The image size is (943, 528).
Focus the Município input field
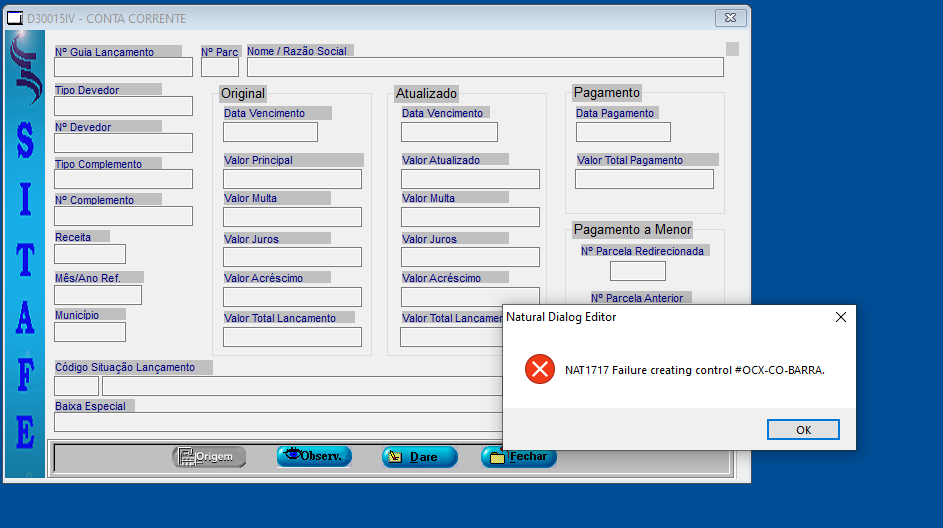[x=90, y=332]
